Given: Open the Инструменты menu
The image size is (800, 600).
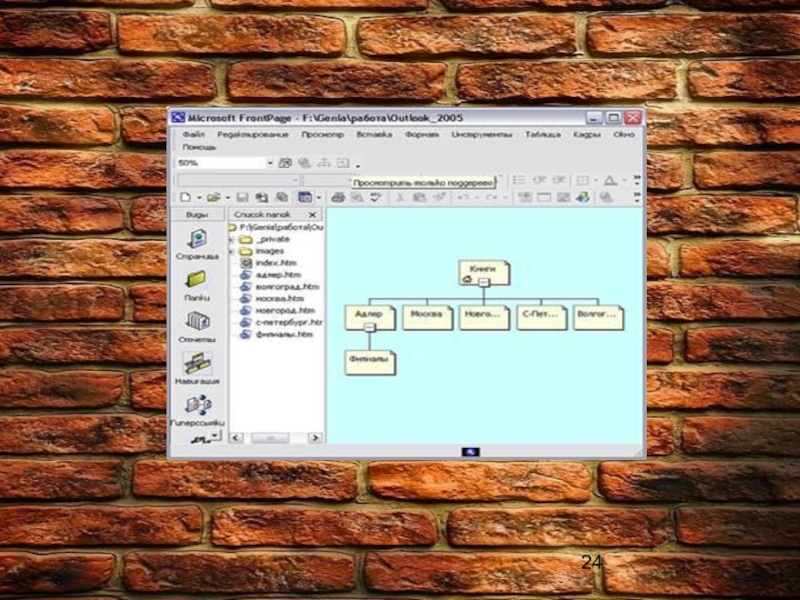Looking at the screenshot, I should pyautogui.click(x=482, y=135).
